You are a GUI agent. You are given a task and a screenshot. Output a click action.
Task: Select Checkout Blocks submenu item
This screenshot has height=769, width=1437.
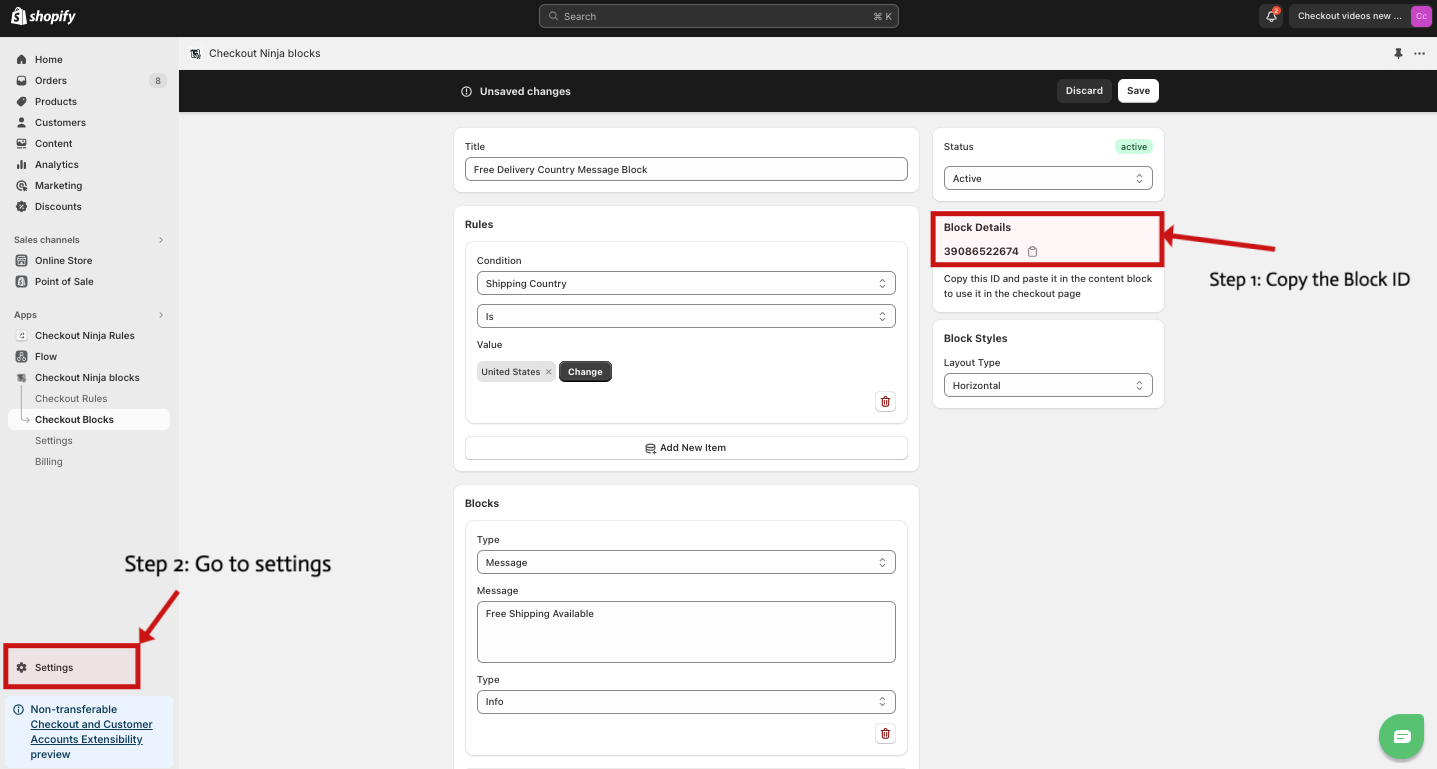click(74, 420)
